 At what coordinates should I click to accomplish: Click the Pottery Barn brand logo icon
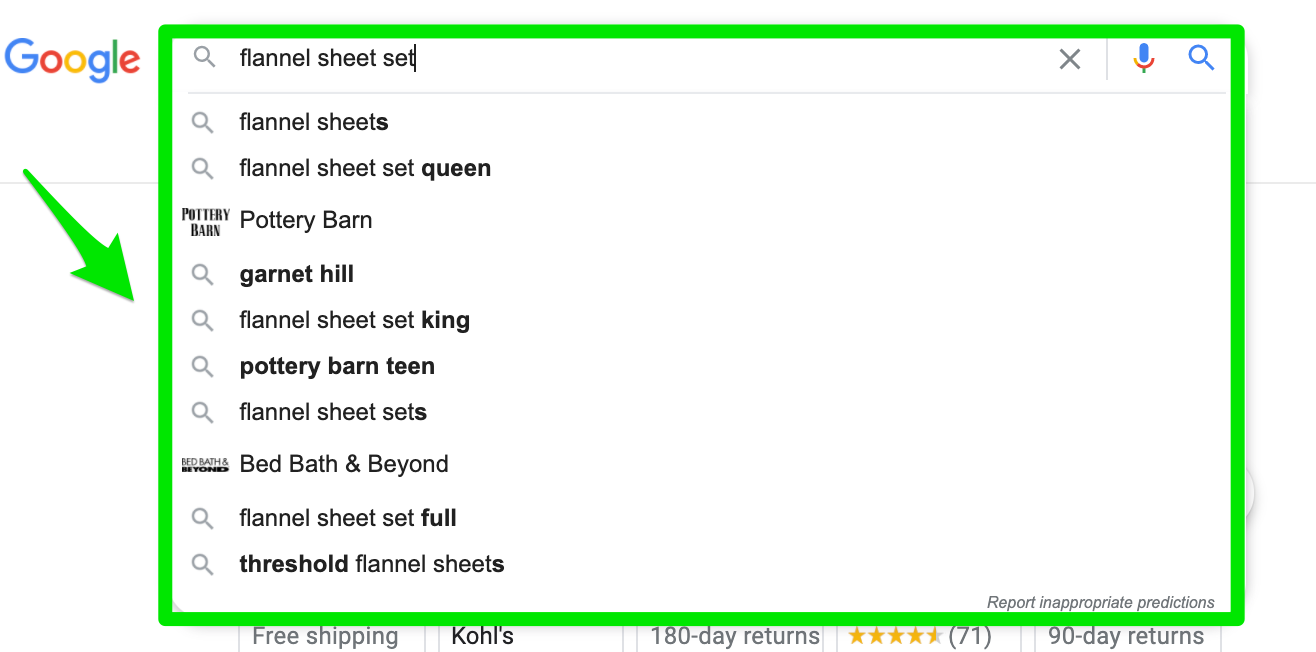(206, 220)
